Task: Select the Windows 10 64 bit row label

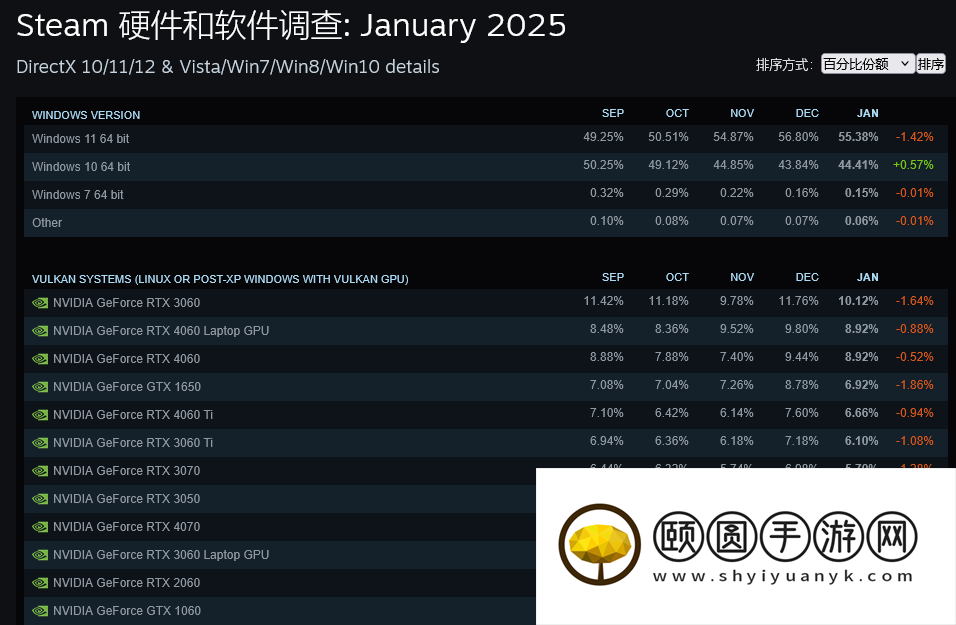Action: click(81, 167)
